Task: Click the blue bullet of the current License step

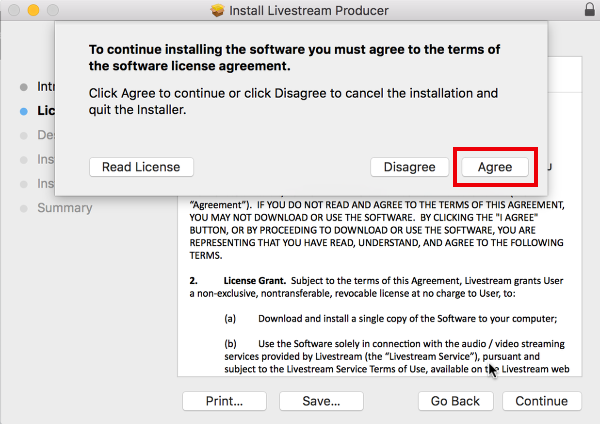Action: [x=24, y=111]
